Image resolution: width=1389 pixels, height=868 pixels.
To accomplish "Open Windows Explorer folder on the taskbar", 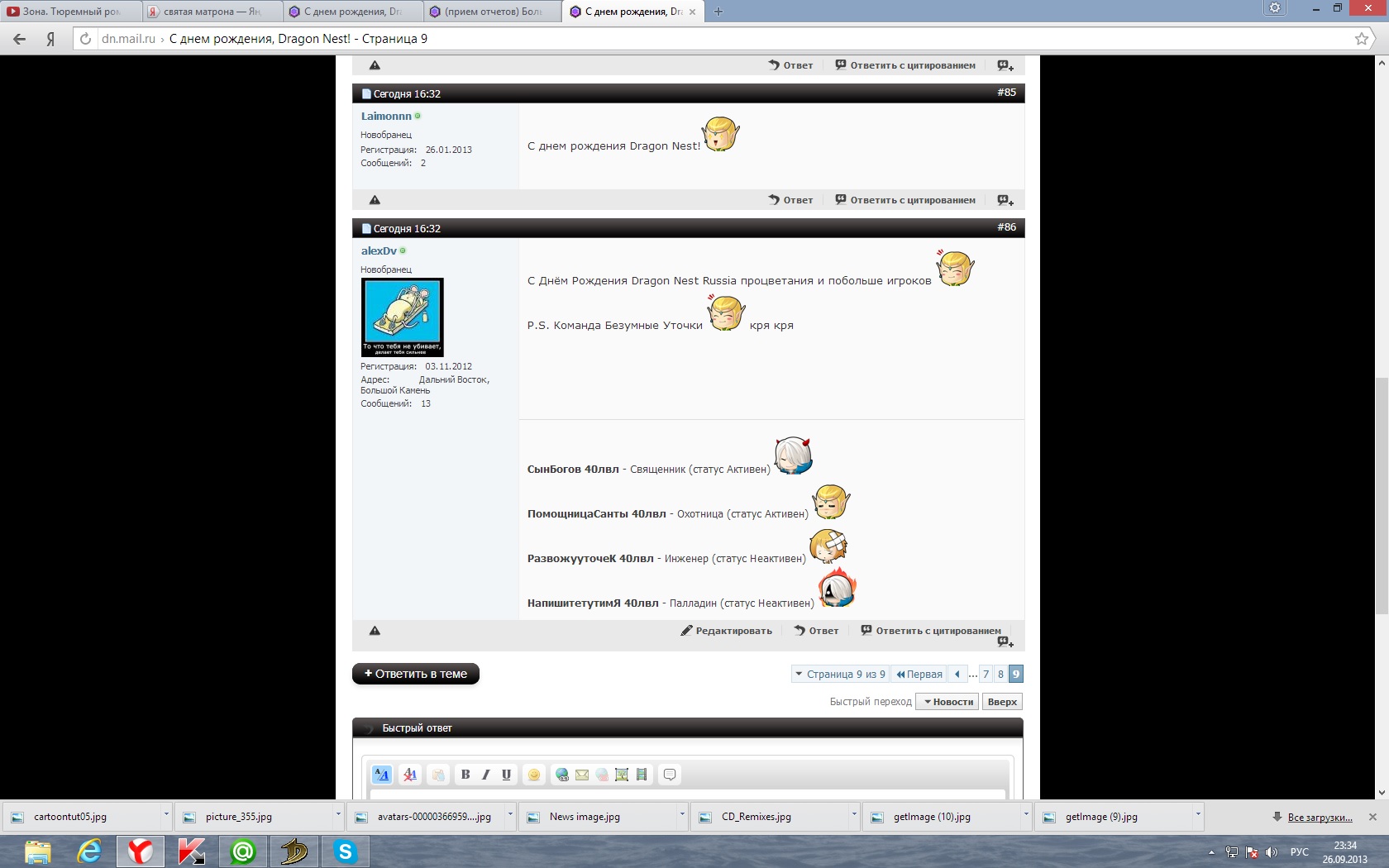I will point(38,851).
